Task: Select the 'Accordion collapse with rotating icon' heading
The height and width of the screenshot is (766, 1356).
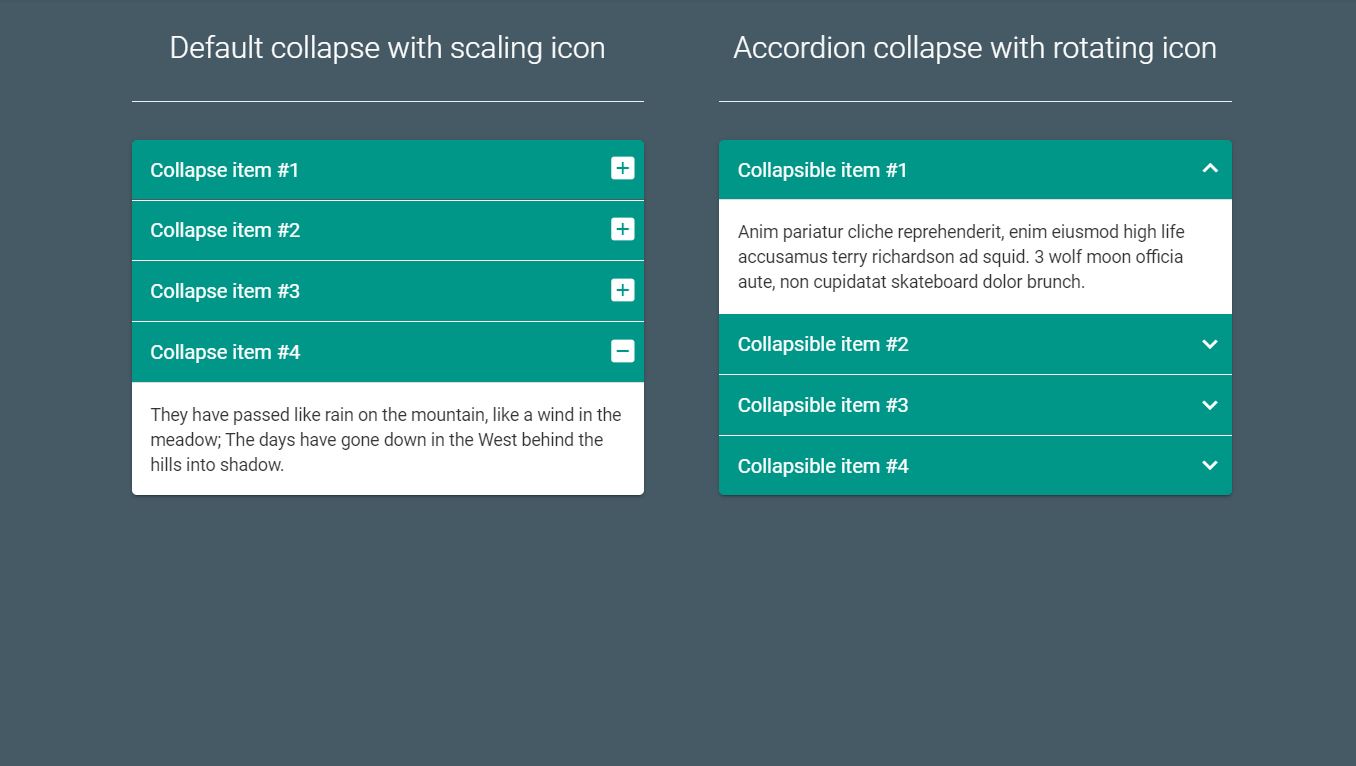Action: click(x=975, y=47)
